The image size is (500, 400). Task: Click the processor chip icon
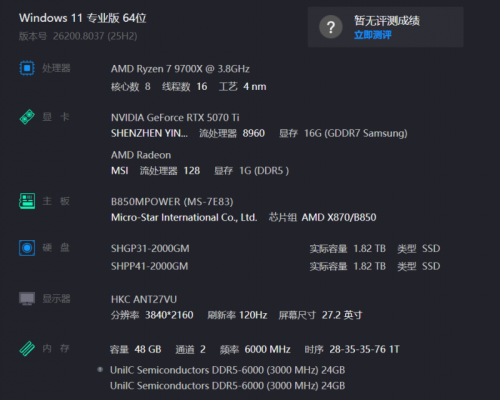pos(27,68)
